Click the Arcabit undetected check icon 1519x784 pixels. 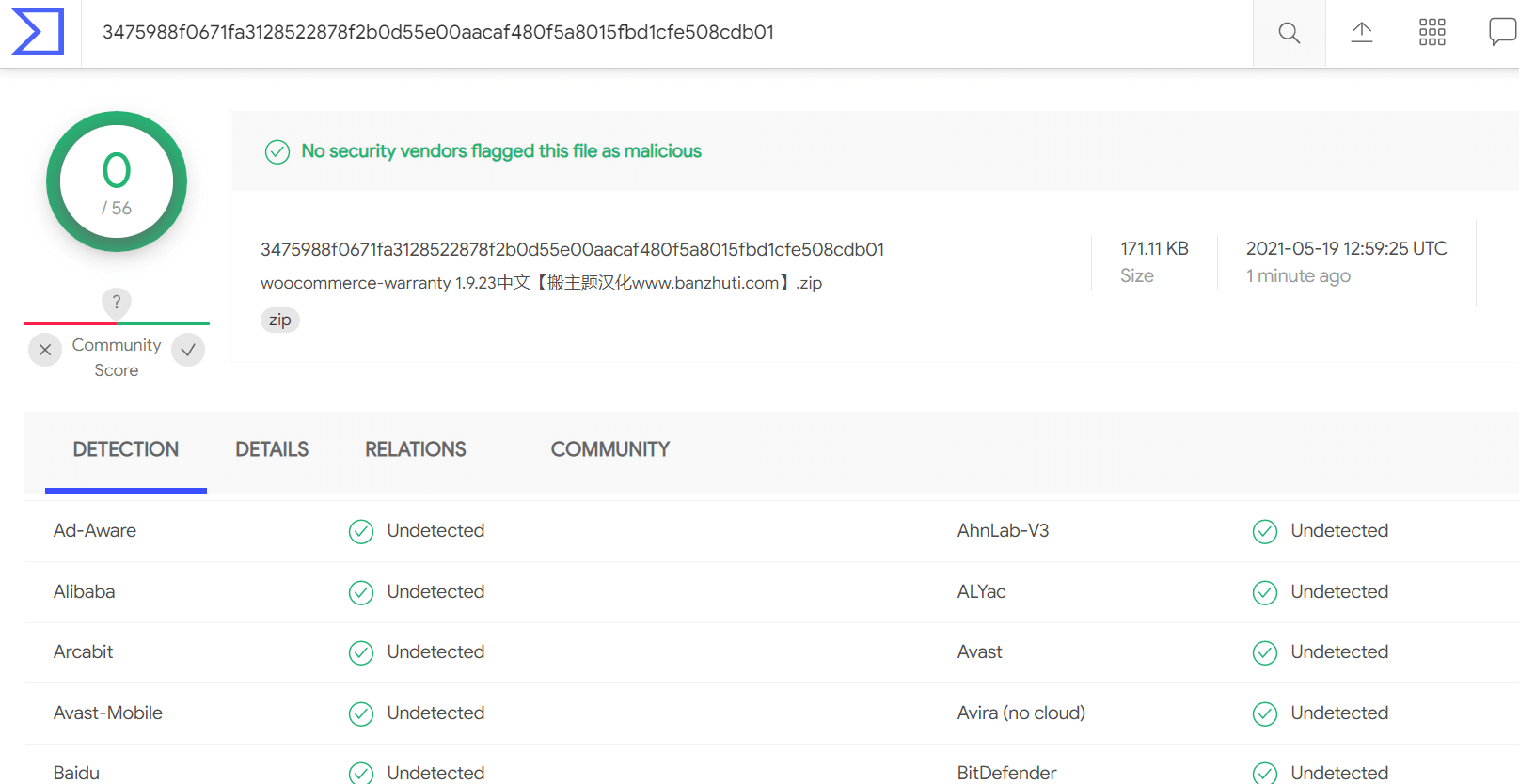361,652
